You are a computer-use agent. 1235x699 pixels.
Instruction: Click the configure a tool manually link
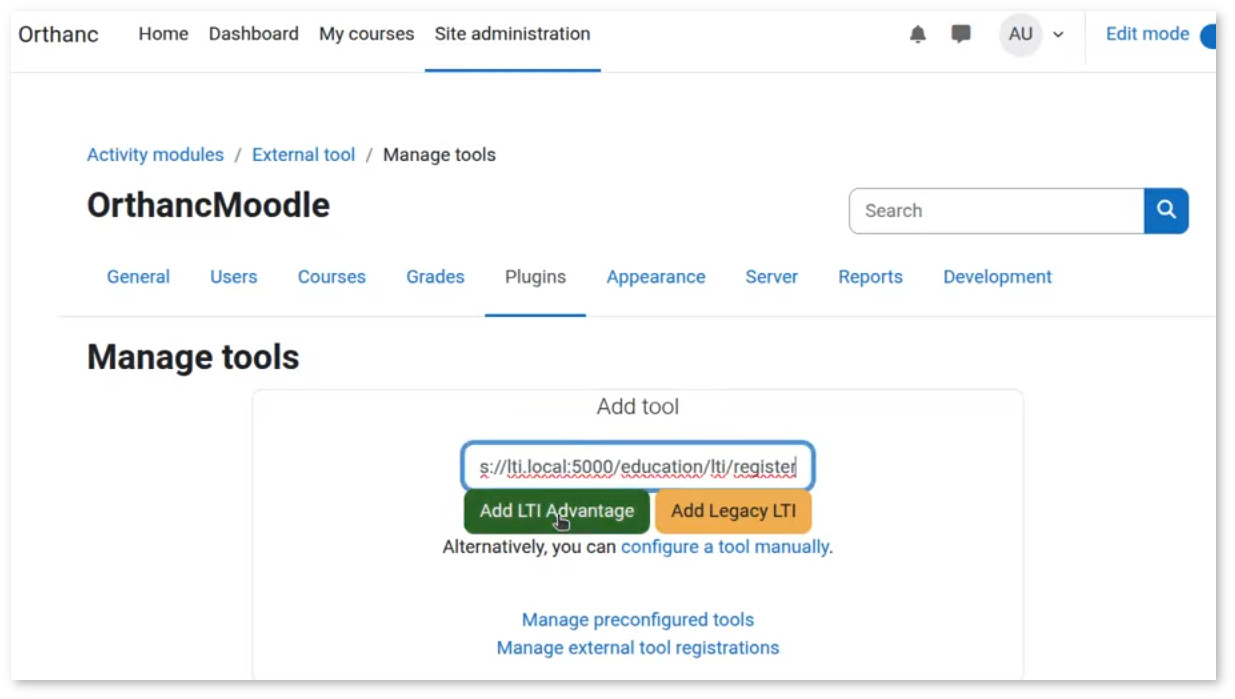(724, 547)
